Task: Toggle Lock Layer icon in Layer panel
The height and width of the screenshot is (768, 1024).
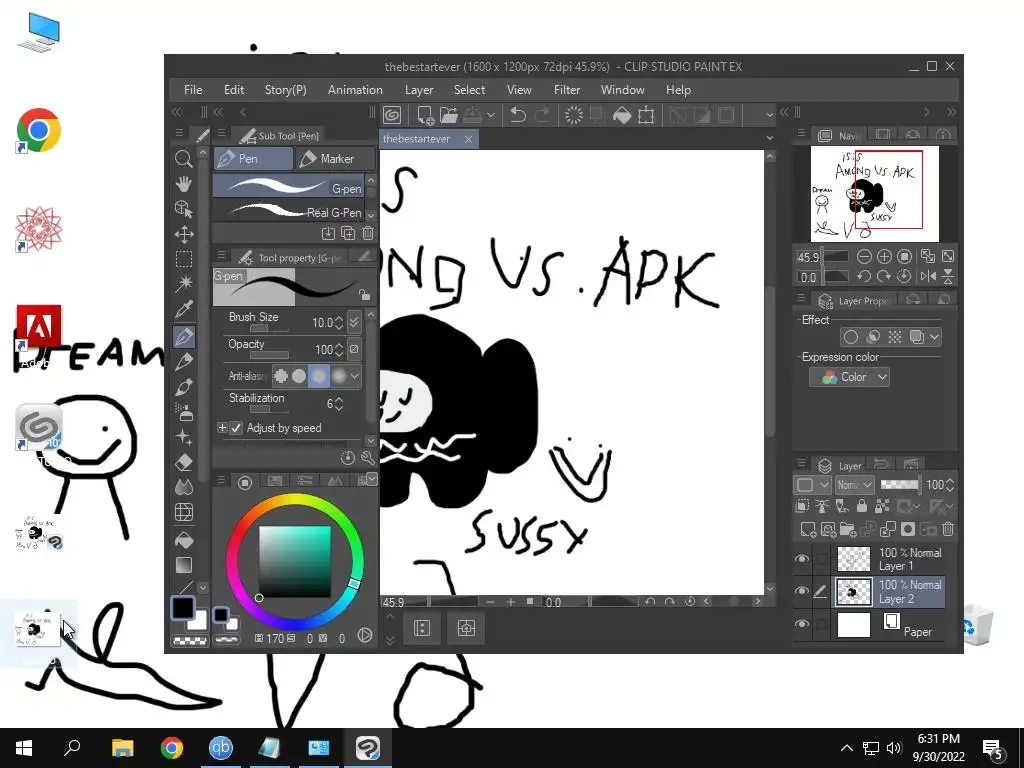Action: [x=862, y=506]
